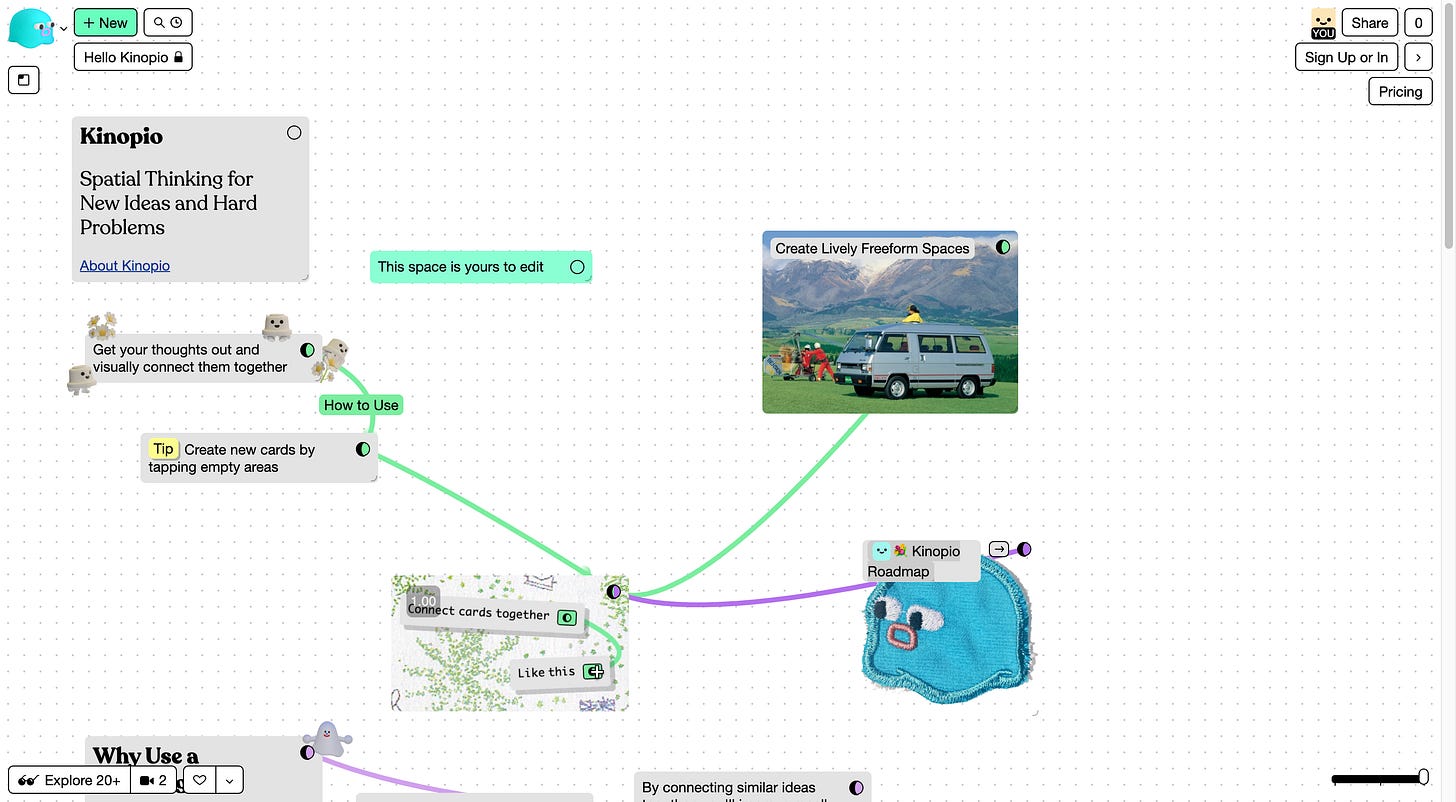The height and width of the screenshot is (802, 1456).
Task: Open the Pricing page
Action: (x=1400, y=91)
